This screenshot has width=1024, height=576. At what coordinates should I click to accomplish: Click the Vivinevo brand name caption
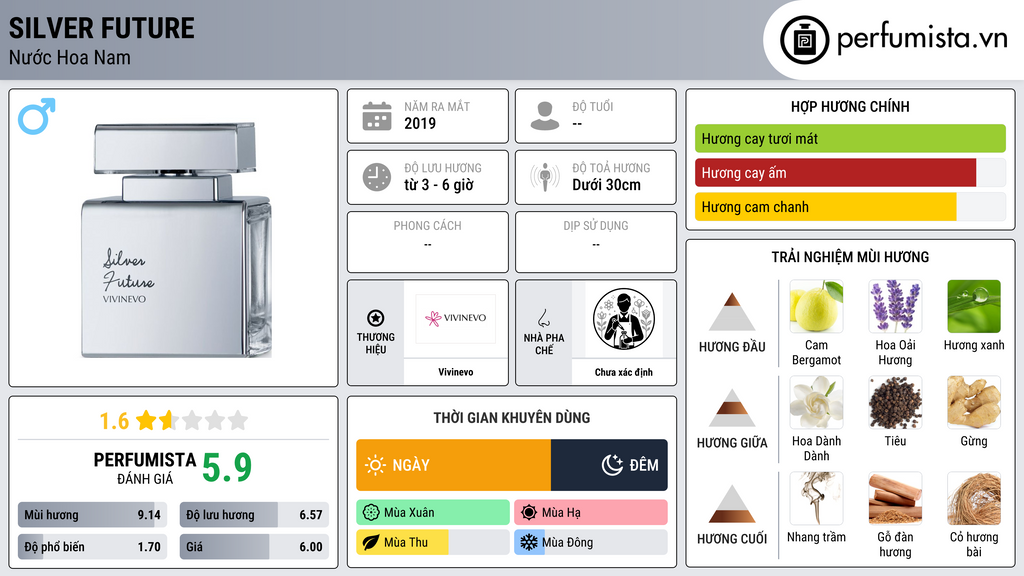pos(456,372)
